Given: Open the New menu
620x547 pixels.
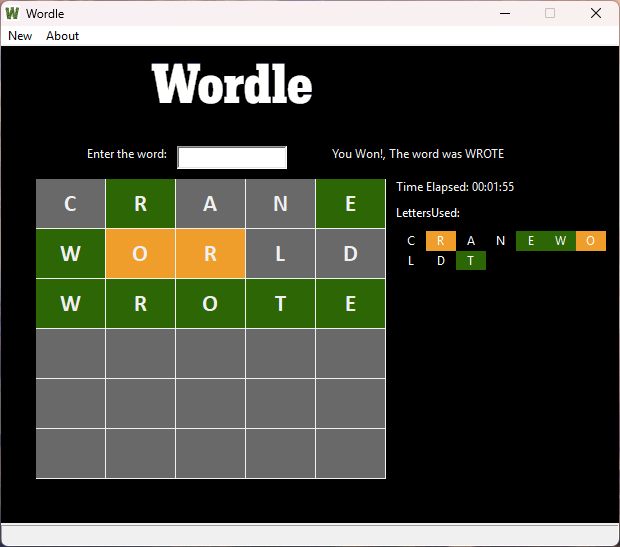Looking at the screenshot, I should pyautogui.click(x=20, y=36).
